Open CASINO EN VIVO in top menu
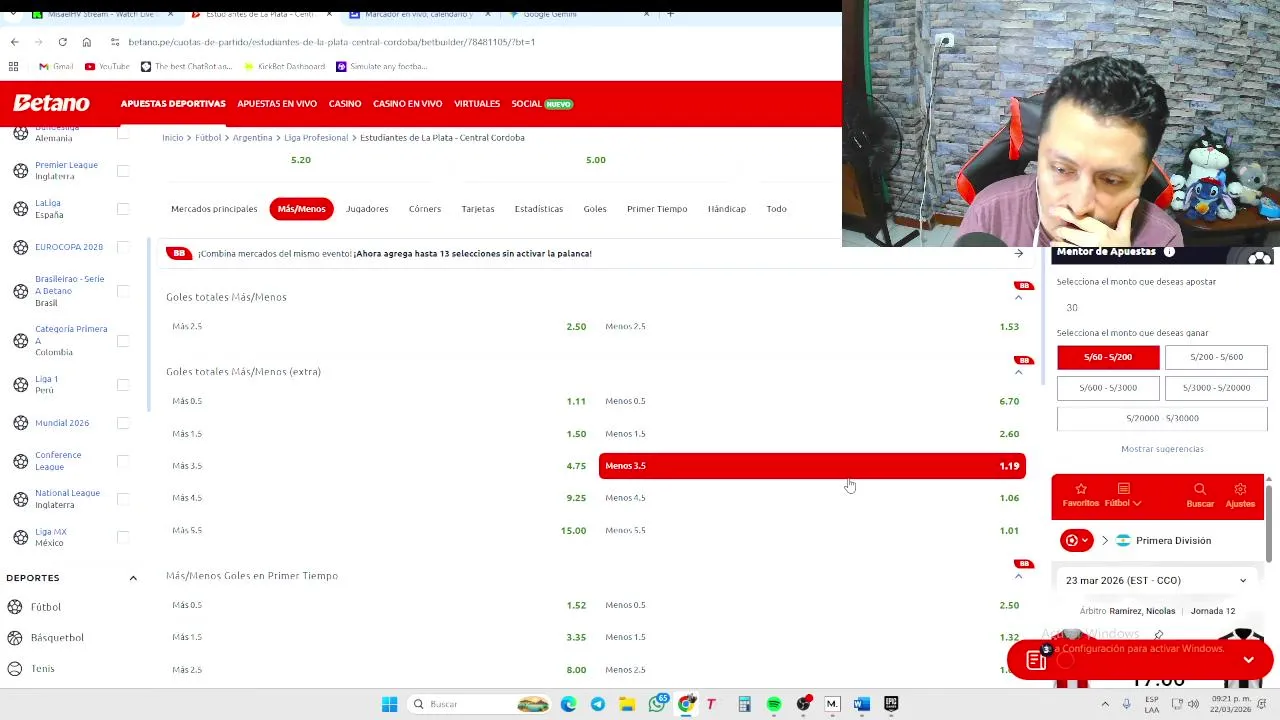The image size is (1280, 720). [x=408, y=104]
